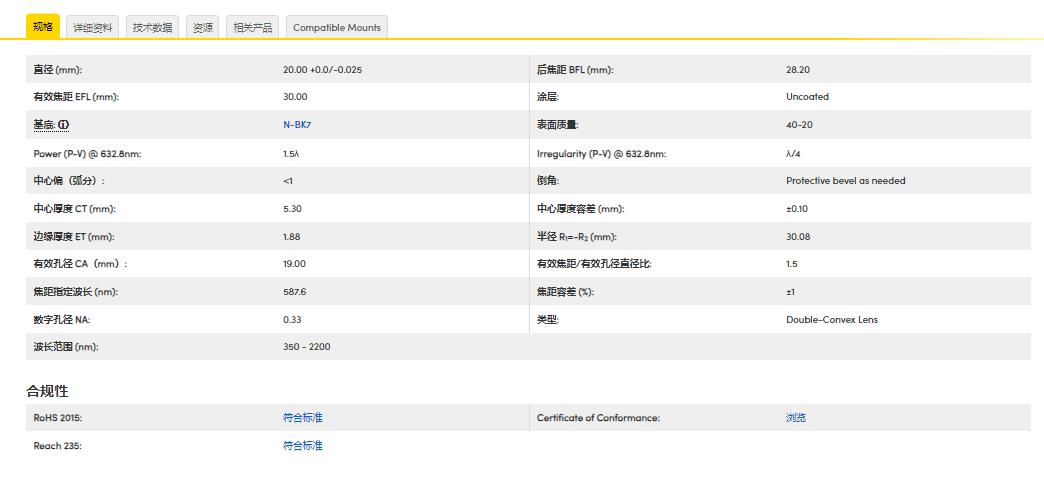This screenshot has width=1044, height=481.
Task: Switch to the 技术数据 tab
Action: pos(152,27)
